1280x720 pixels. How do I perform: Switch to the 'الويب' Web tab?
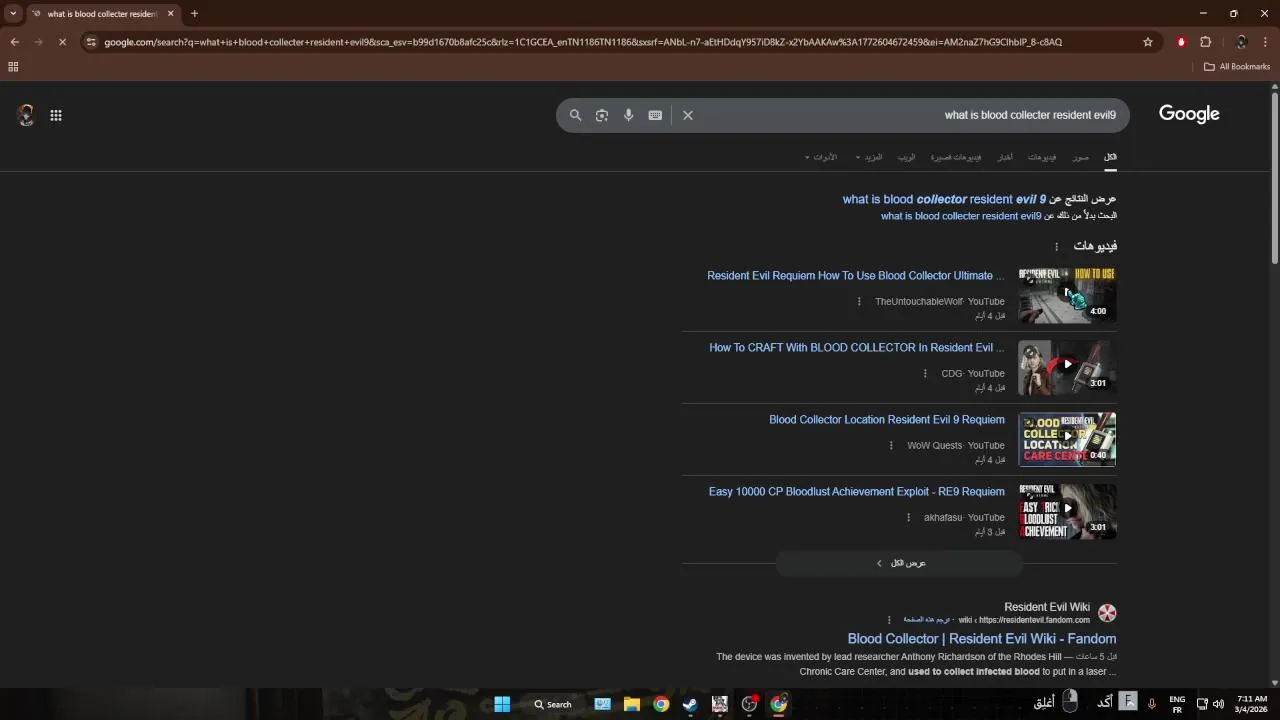906,157
